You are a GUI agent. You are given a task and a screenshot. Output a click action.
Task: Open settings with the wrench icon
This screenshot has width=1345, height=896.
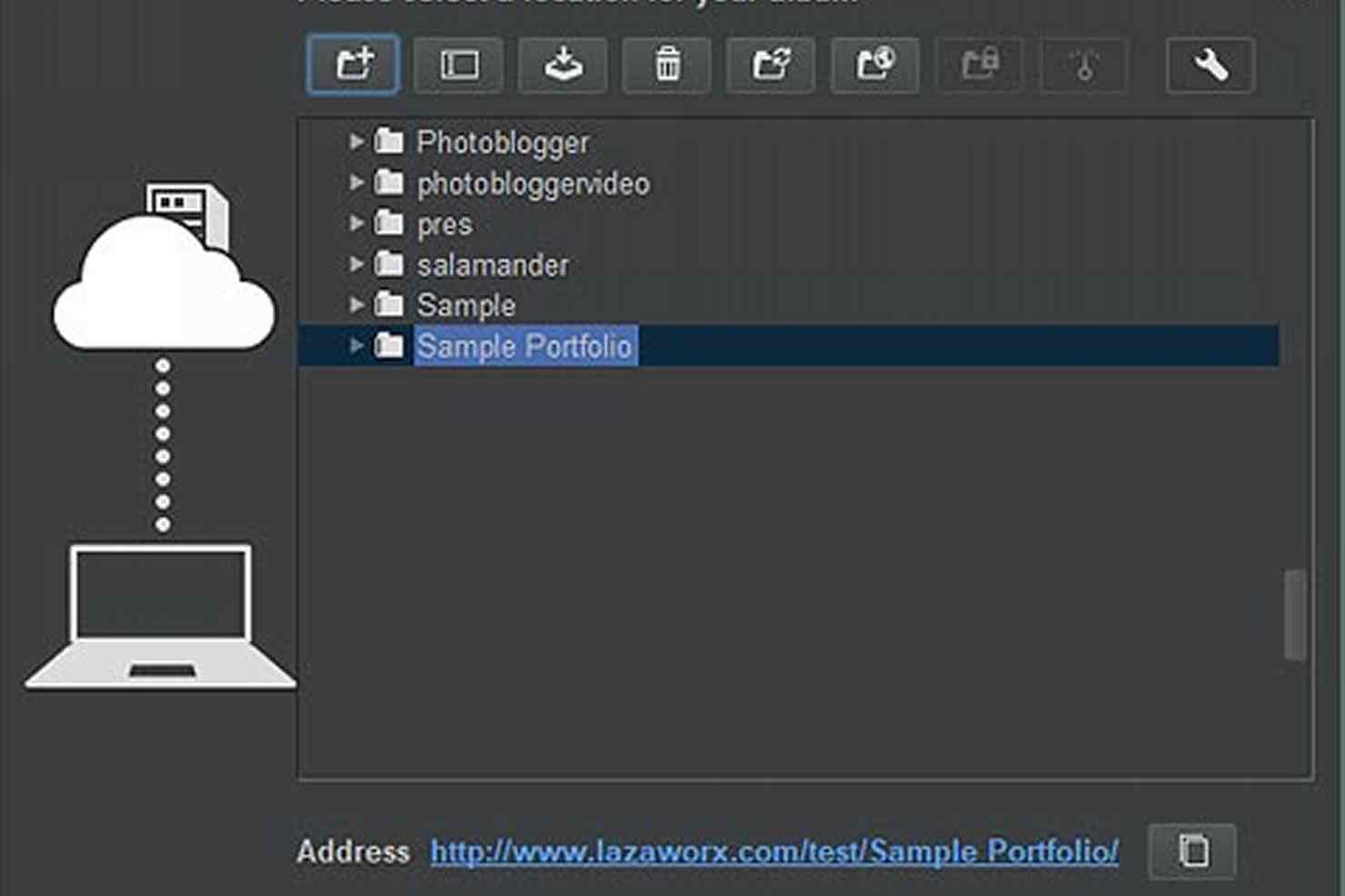[1210, 65]
